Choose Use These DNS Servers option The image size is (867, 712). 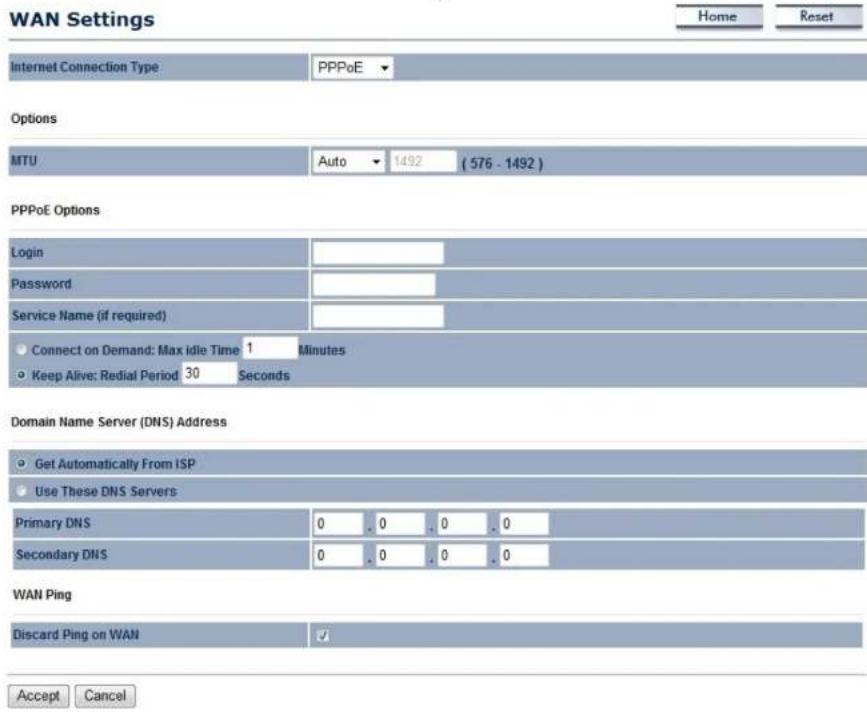21,491
